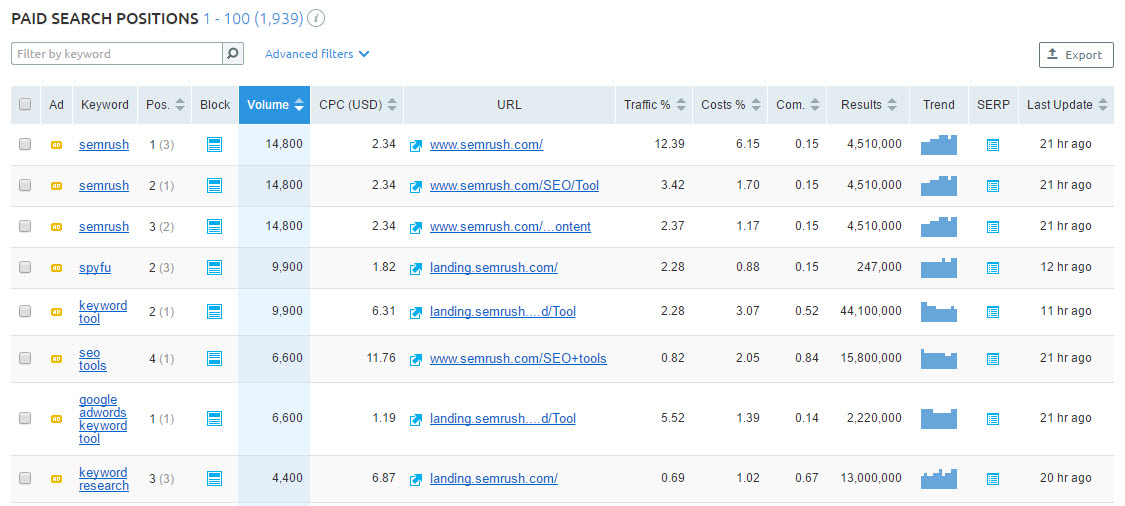This screenshot has height=506, width=1125.
Task: Click the trend chart in keyword tool row
Action: click(x=938, y=311)
